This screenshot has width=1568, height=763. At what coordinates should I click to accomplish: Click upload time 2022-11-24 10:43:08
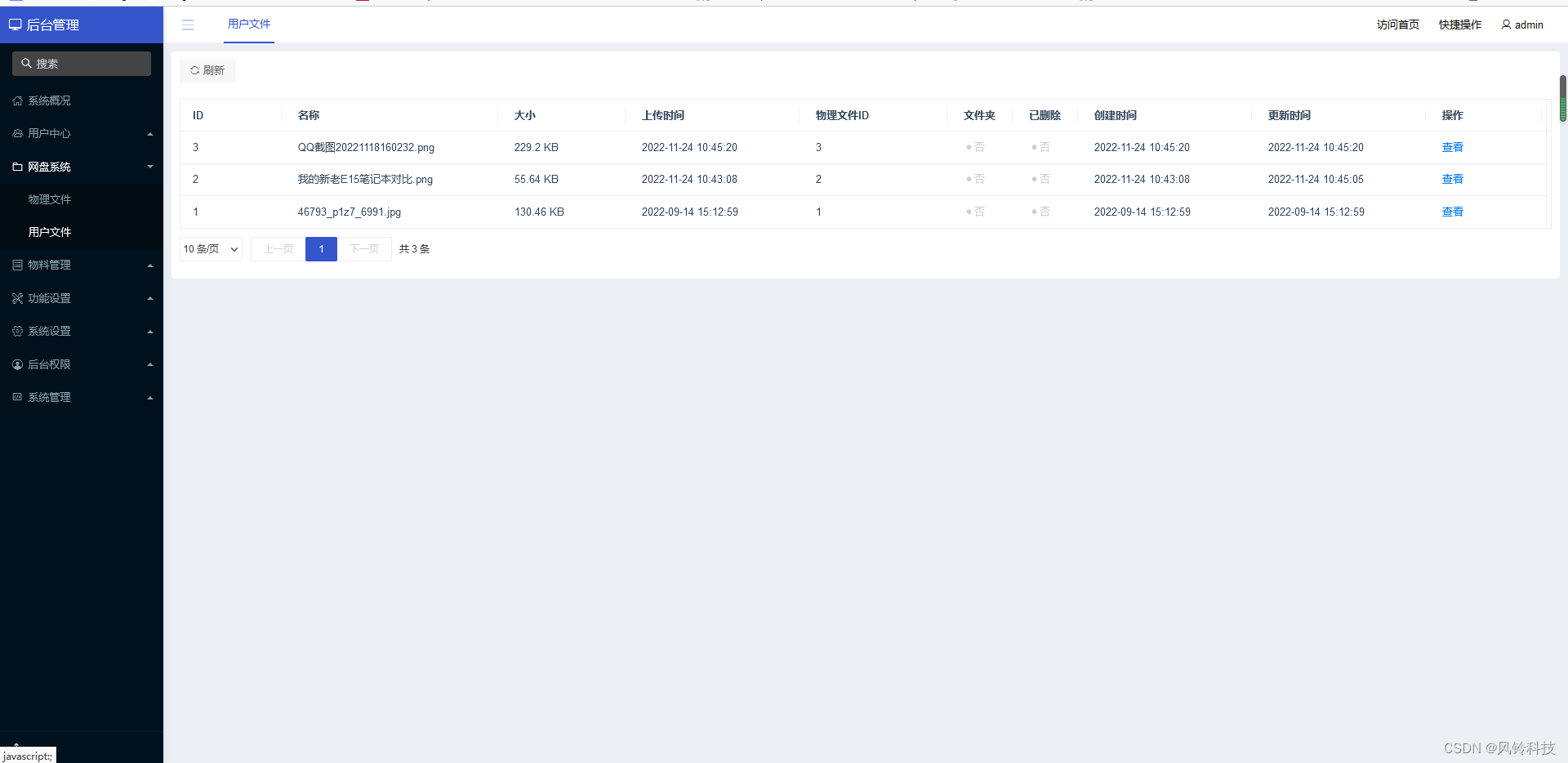[x=689, y=179]
